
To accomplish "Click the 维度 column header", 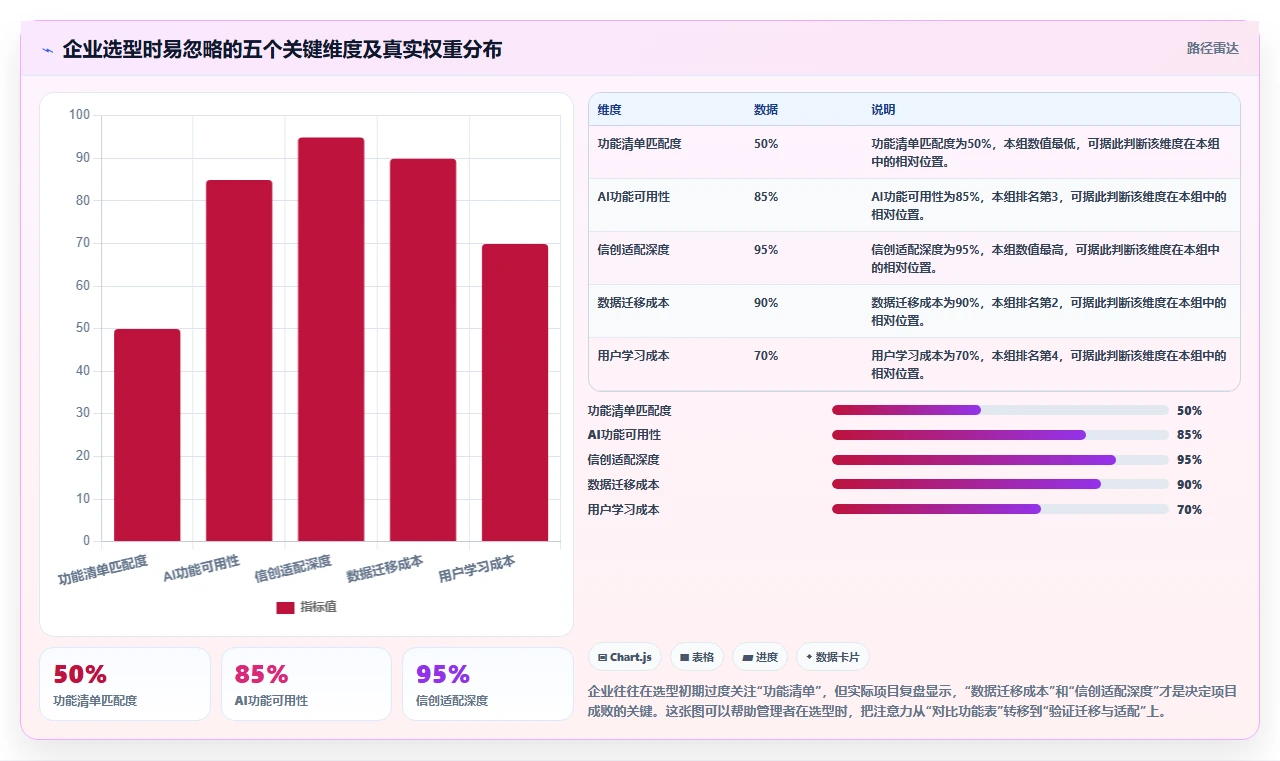I will 609,110.
